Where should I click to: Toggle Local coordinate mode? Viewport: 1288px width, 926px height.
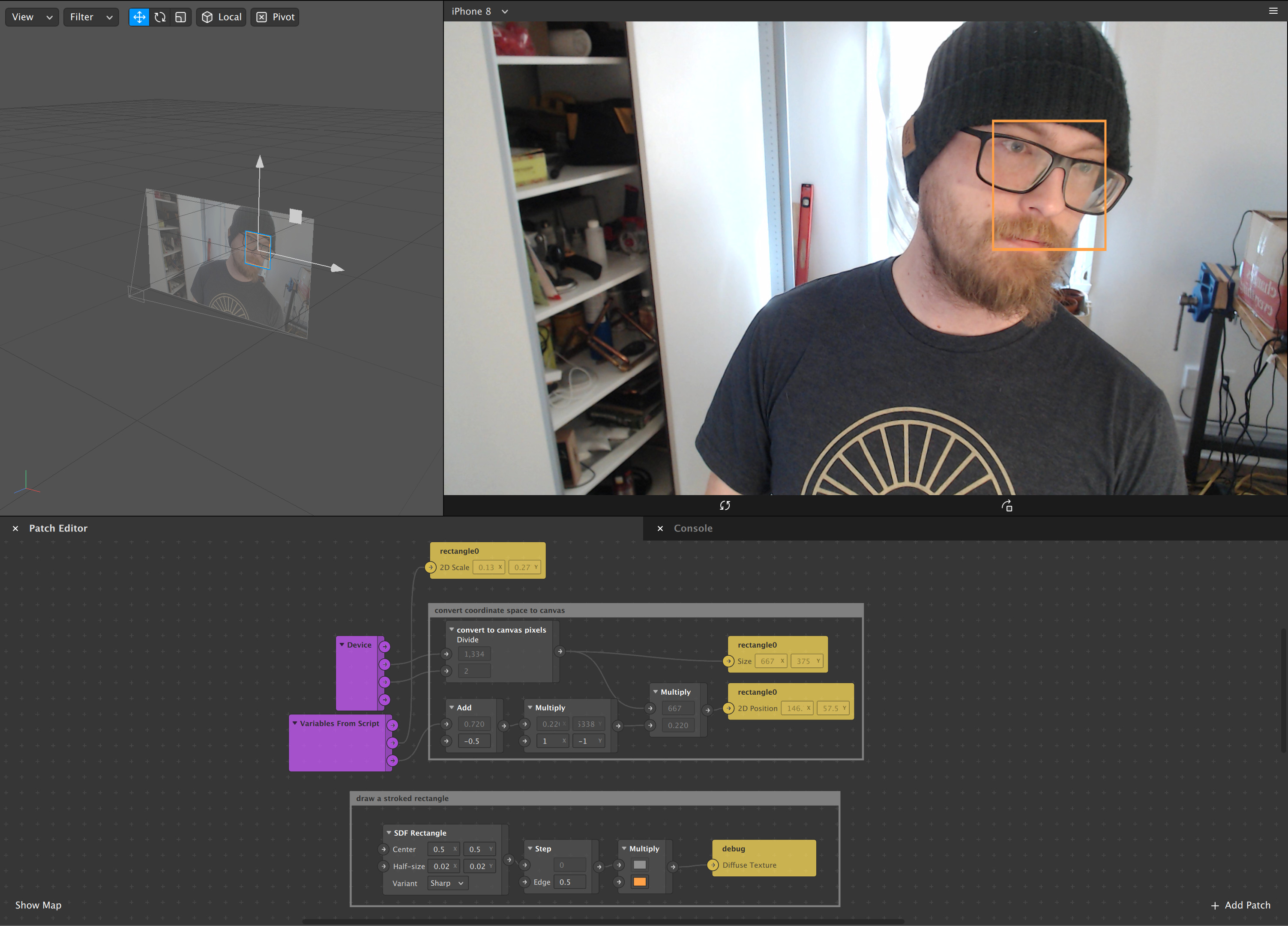[222, 17]
